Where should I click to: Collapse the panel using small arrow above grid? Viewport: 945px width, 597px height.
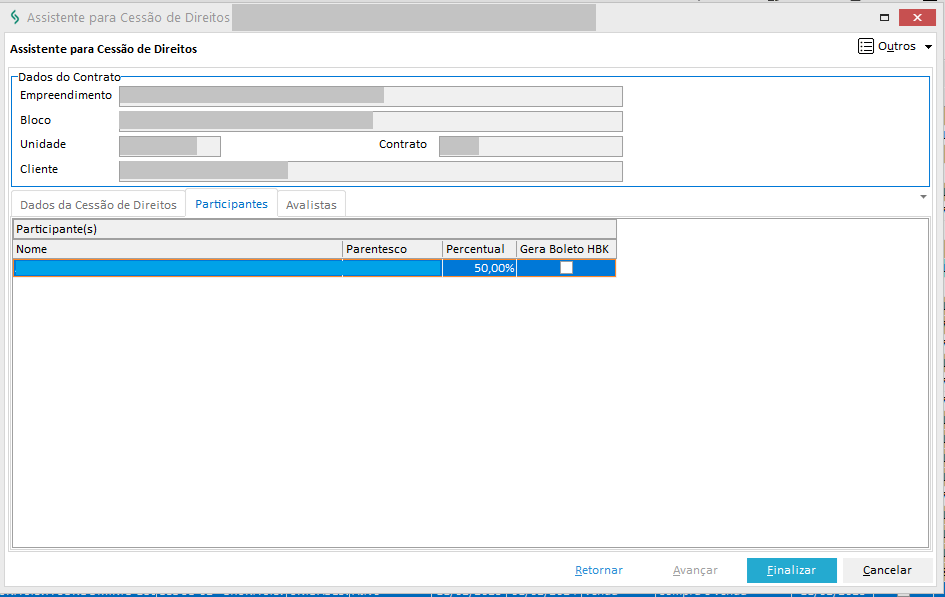click(x=923, y=197)
